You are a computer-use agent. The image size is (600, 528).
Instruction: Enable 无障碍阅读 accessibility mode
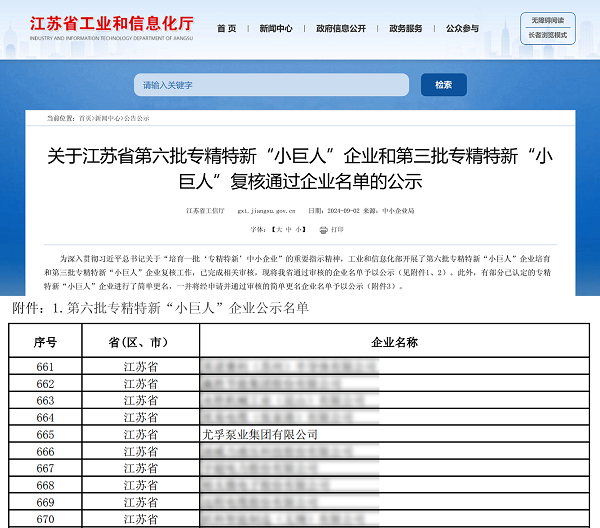click(x=548, y=20)
